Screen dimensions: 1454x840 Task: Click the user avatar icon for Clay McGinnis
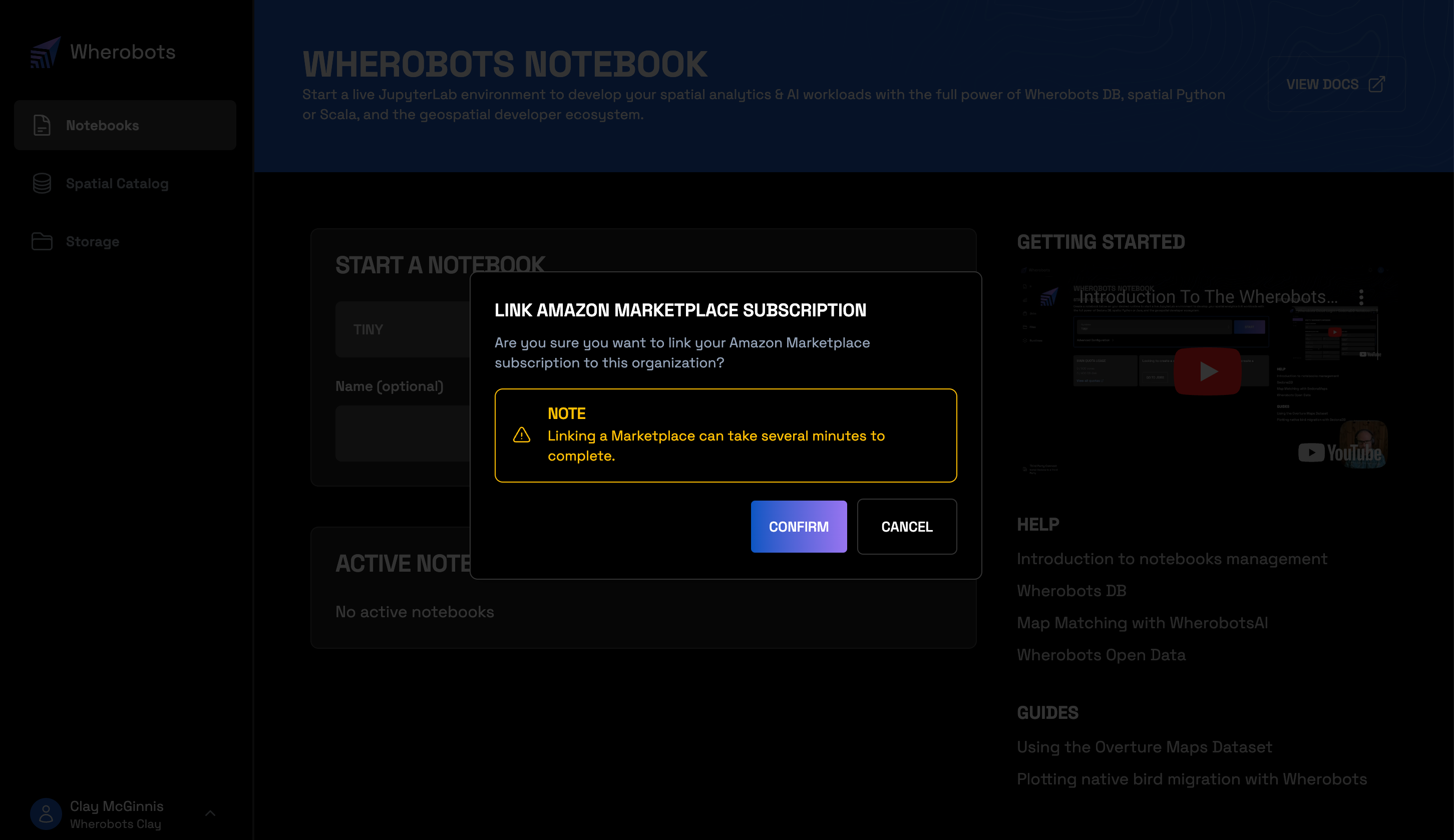[46, 813]
